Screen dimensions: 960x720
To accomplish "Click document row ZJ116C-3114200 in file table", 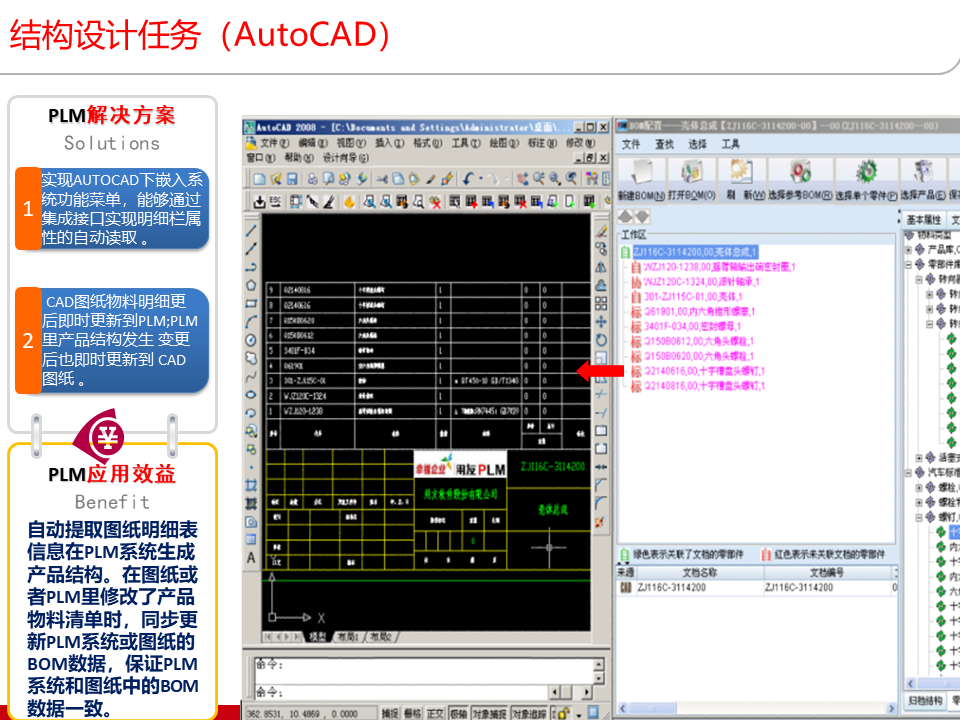I will (756, 588).
